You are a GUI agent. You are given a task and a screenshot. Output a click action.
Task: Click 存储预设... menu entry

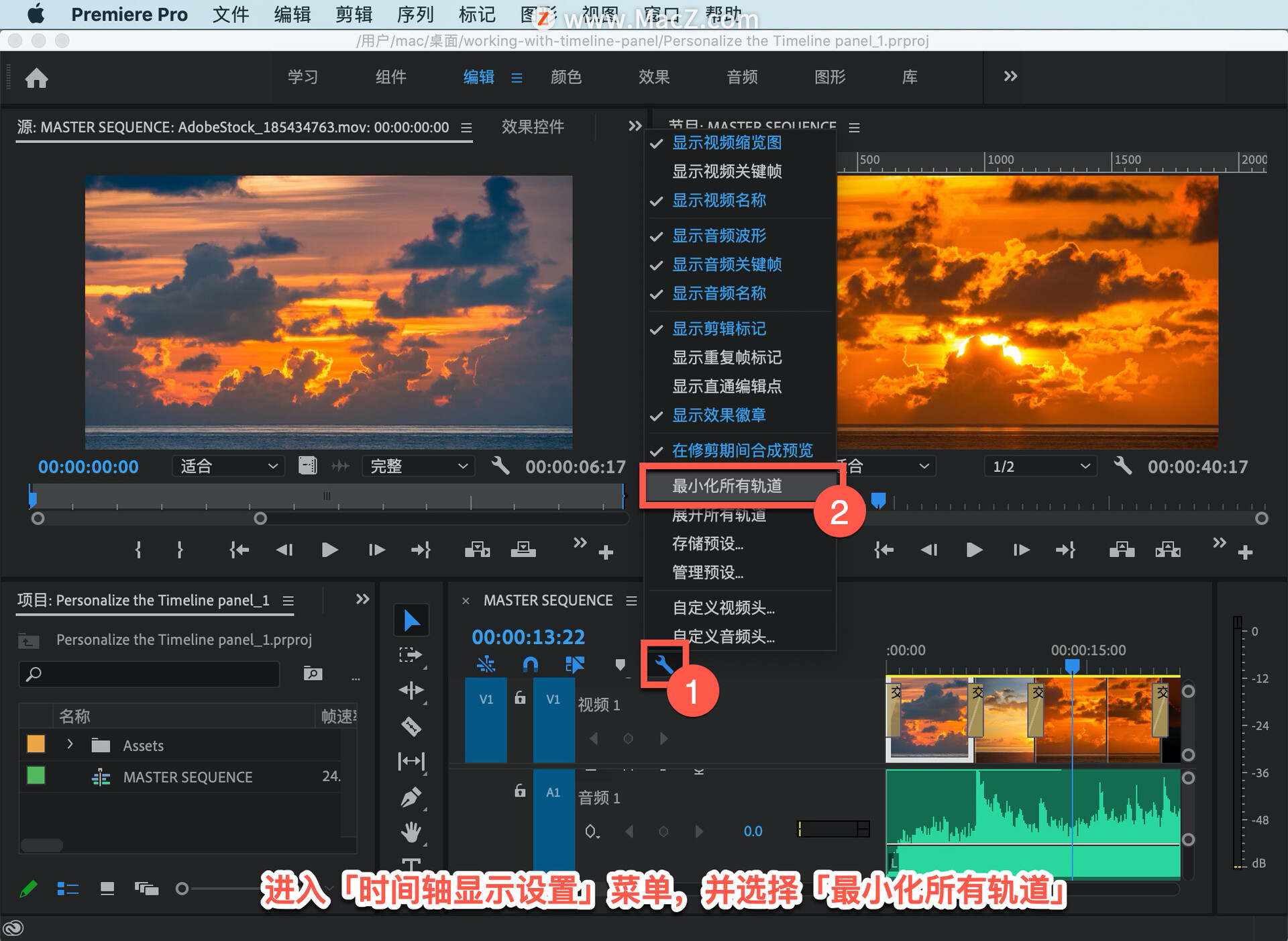tap(708, 544)
